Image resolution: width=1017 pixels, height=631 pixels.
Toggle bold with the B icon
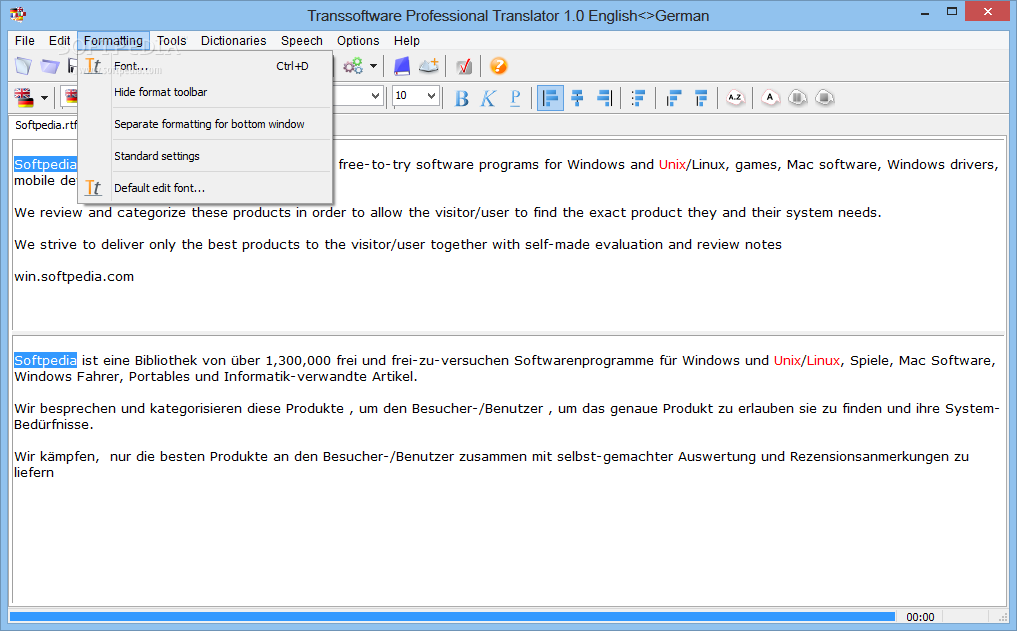coord(461,98)
